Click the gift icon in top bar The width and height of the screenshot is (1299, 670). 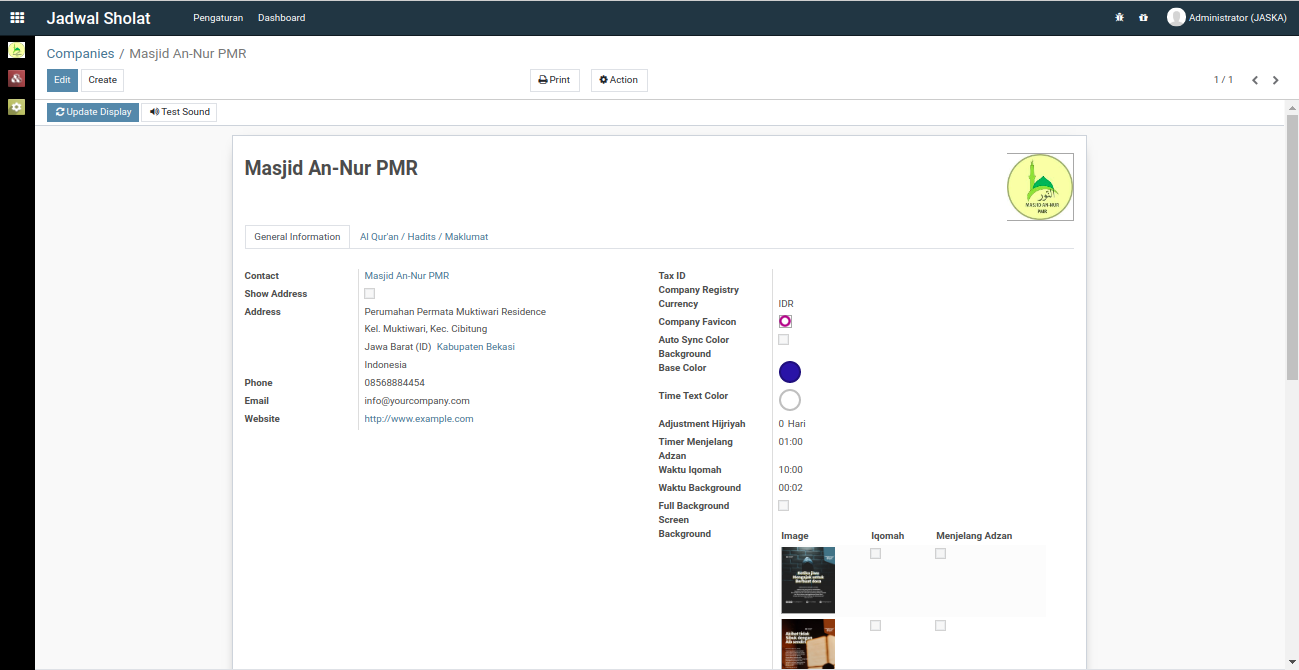1143,18
